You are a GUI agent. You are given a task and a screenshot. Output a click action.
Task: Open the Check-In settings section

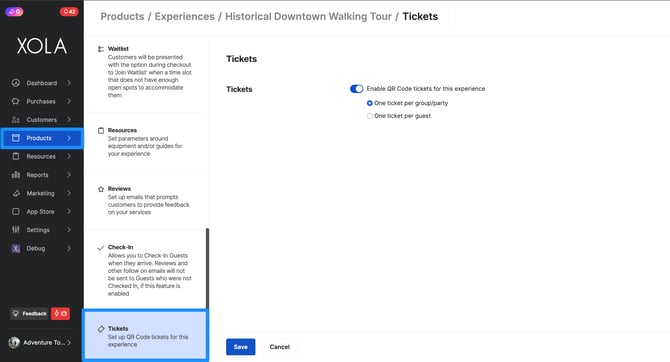click(x=145, y=270)
